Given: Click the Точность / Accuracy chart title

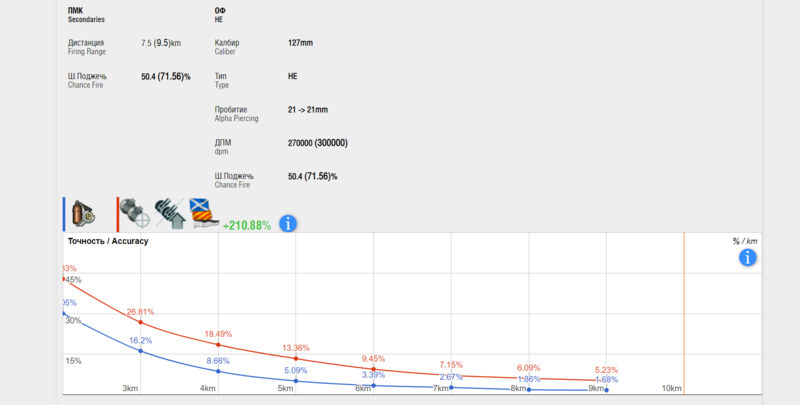Looking at the screenshot, I should (108, 241).
